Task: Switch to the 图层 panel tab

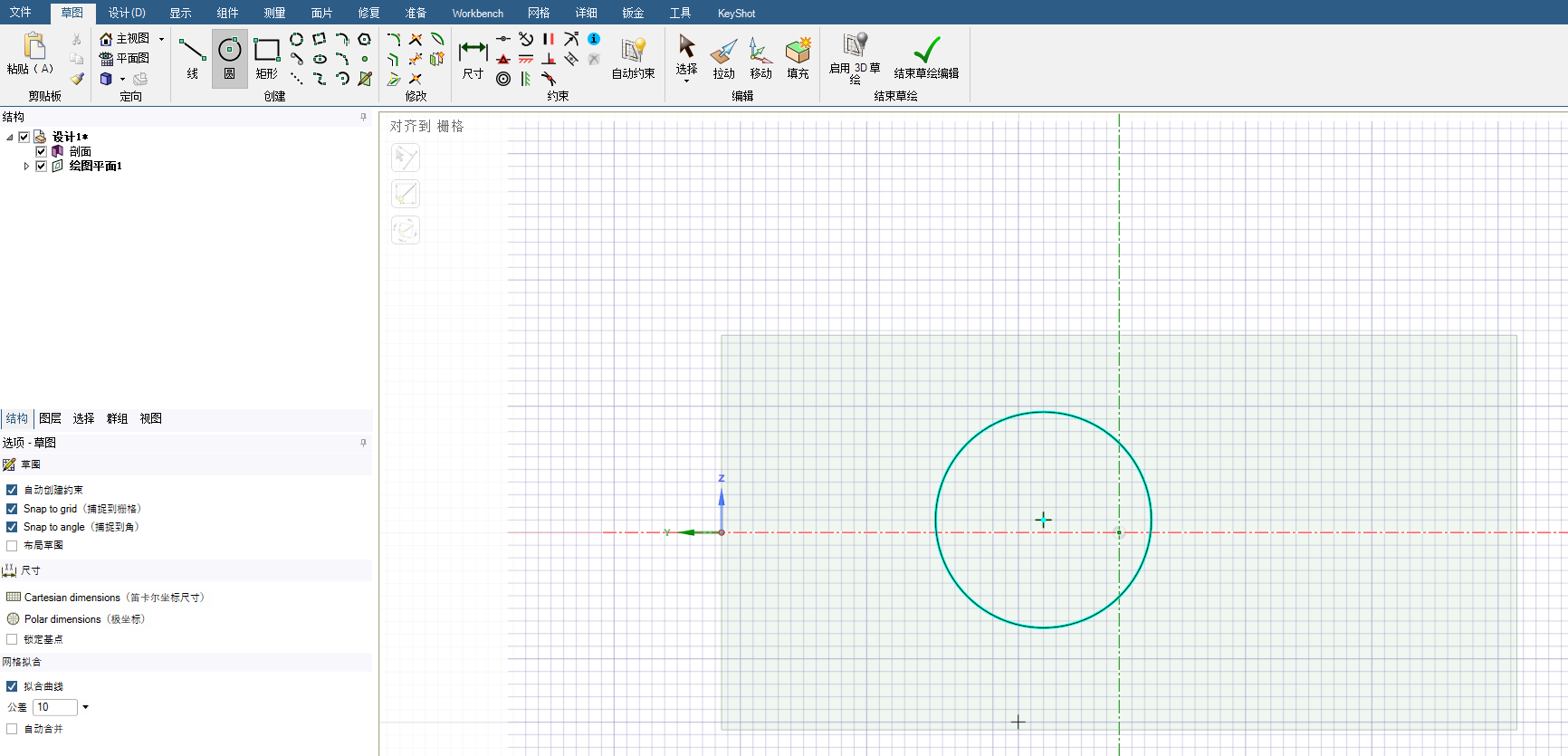Action: (x=50, y=418)
